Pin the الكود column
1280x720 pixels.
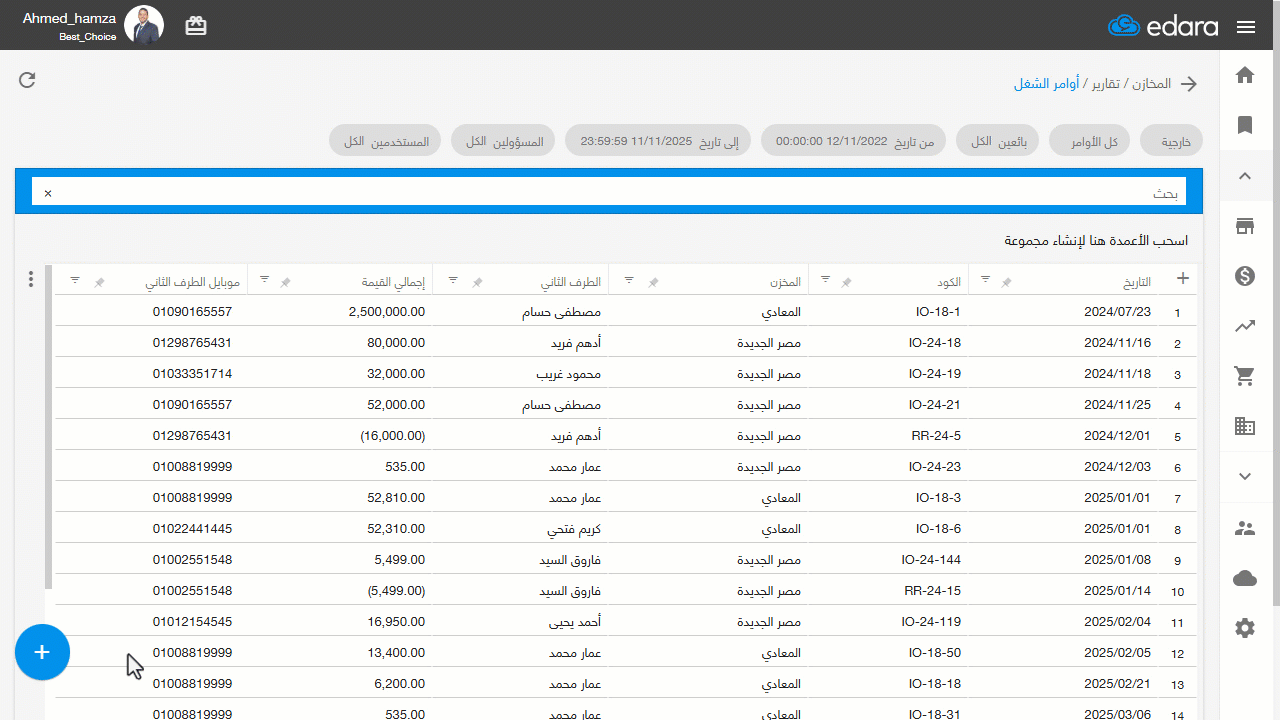point(846,284)
